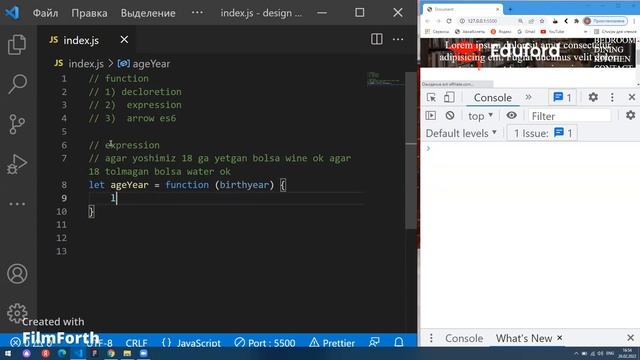Open DevTools drawer menu dots
The width and height of the screenshot is (640, 360).
pos(431,338)
